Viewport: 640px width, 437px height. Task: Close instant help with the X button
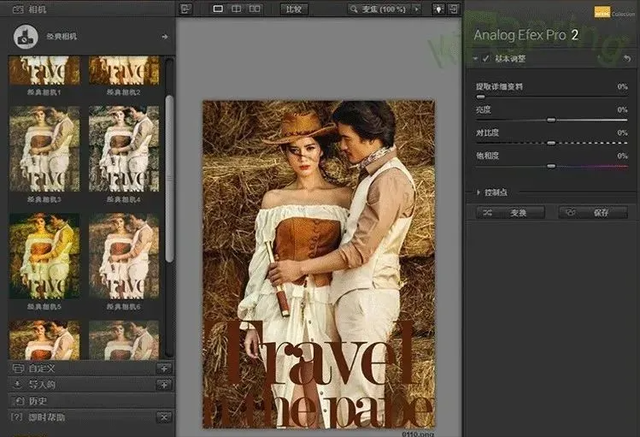click(164, 417)
